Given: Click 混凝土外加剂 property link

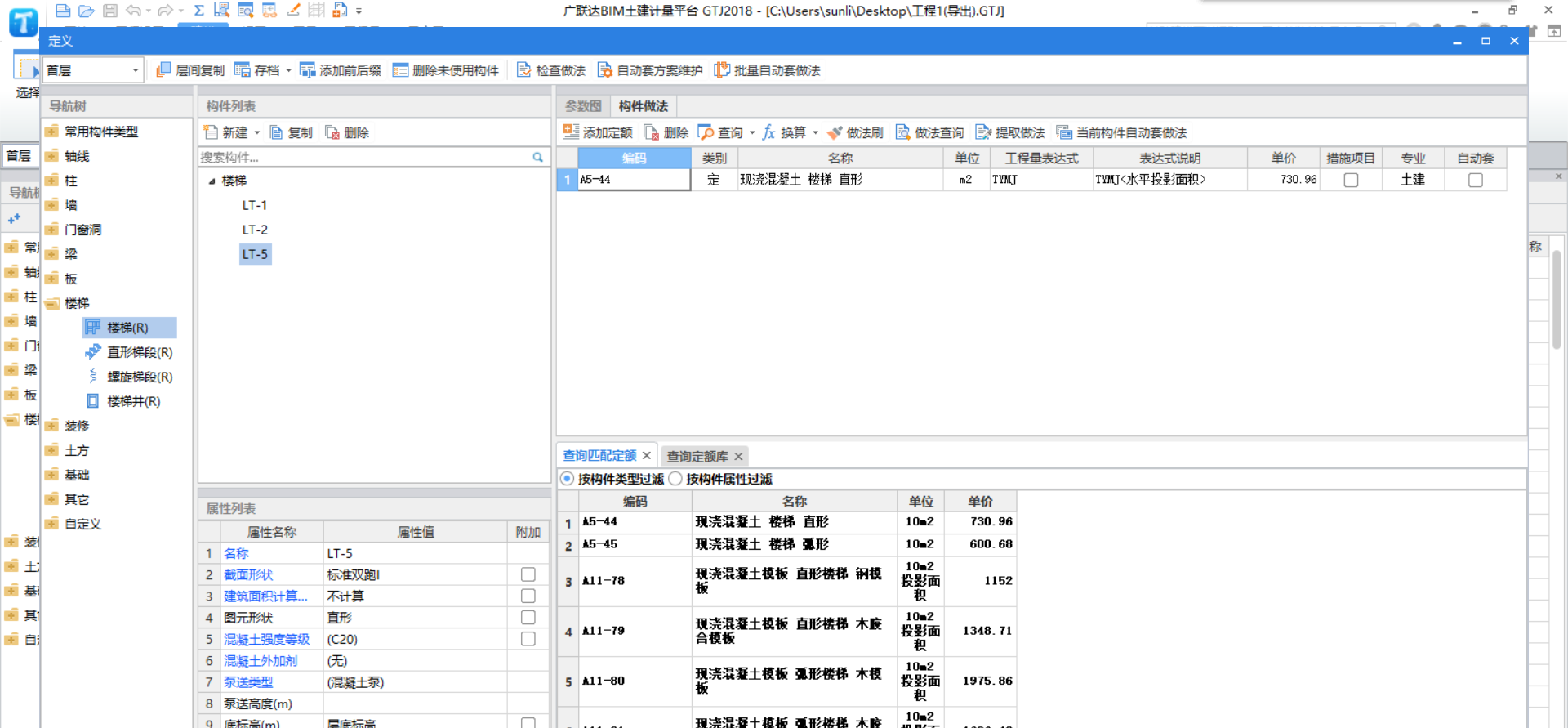Looking at the screenshot, I should pyautogui.click(x=261, y=660).
